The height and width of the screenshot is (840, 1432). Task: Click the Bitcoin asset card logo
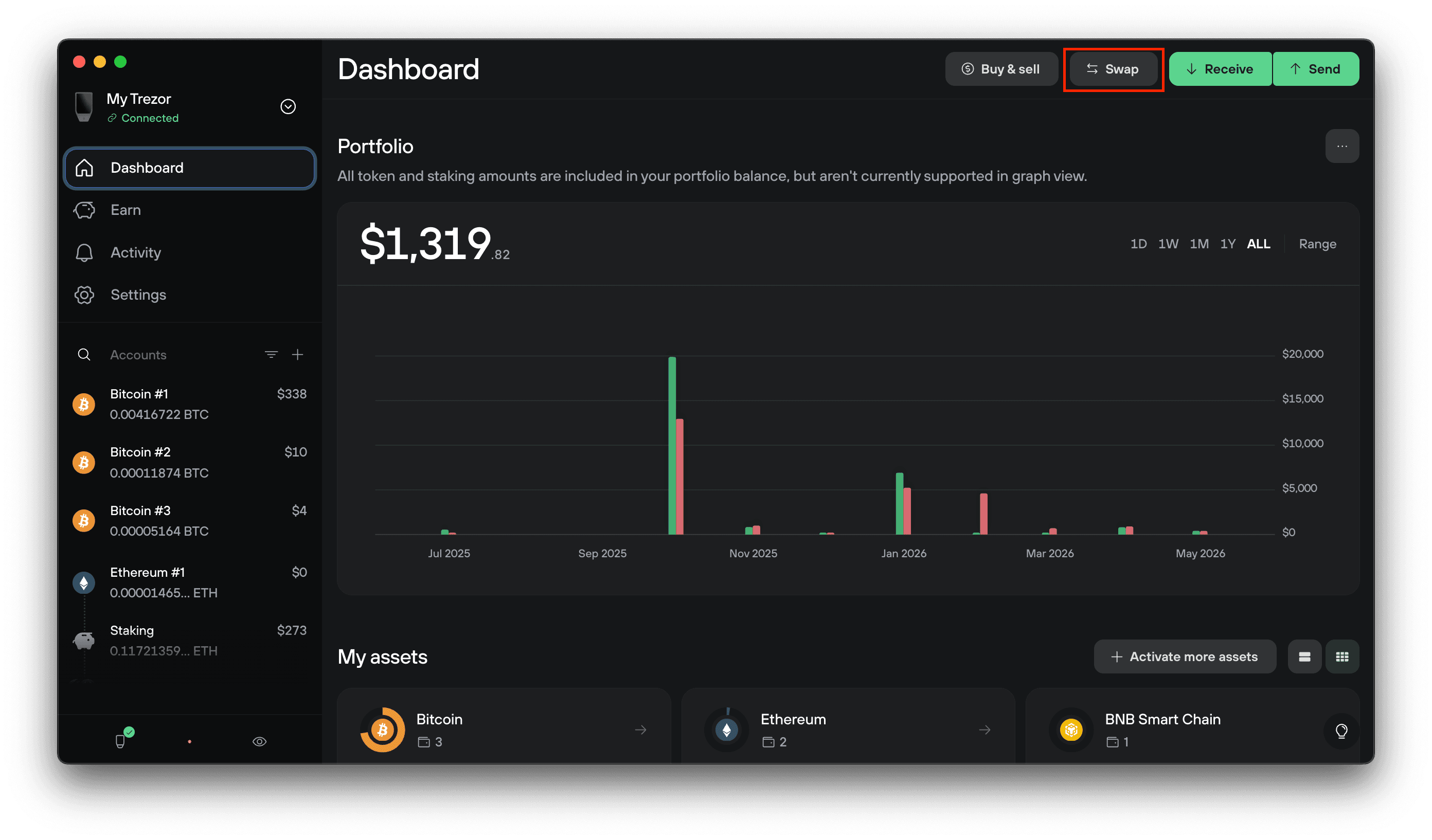point(383,730)
